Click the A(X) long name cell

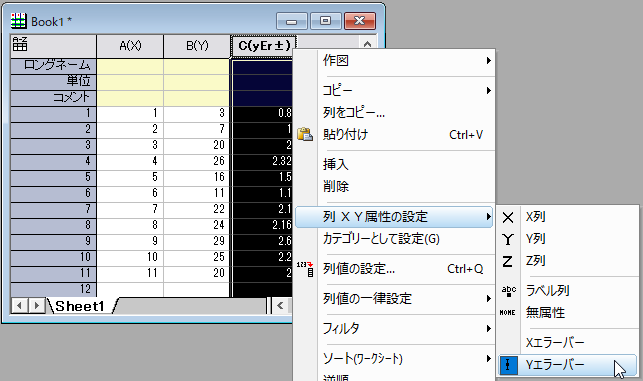130,65
